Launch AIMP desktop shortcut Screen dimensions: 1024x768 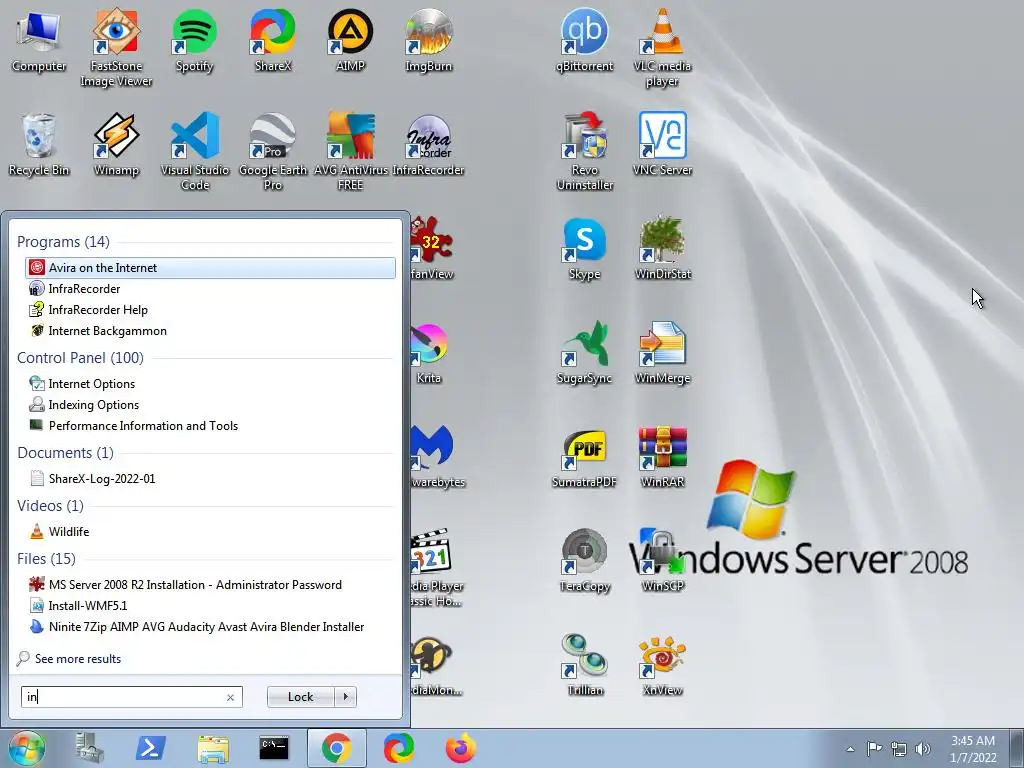tap(350, 40)
